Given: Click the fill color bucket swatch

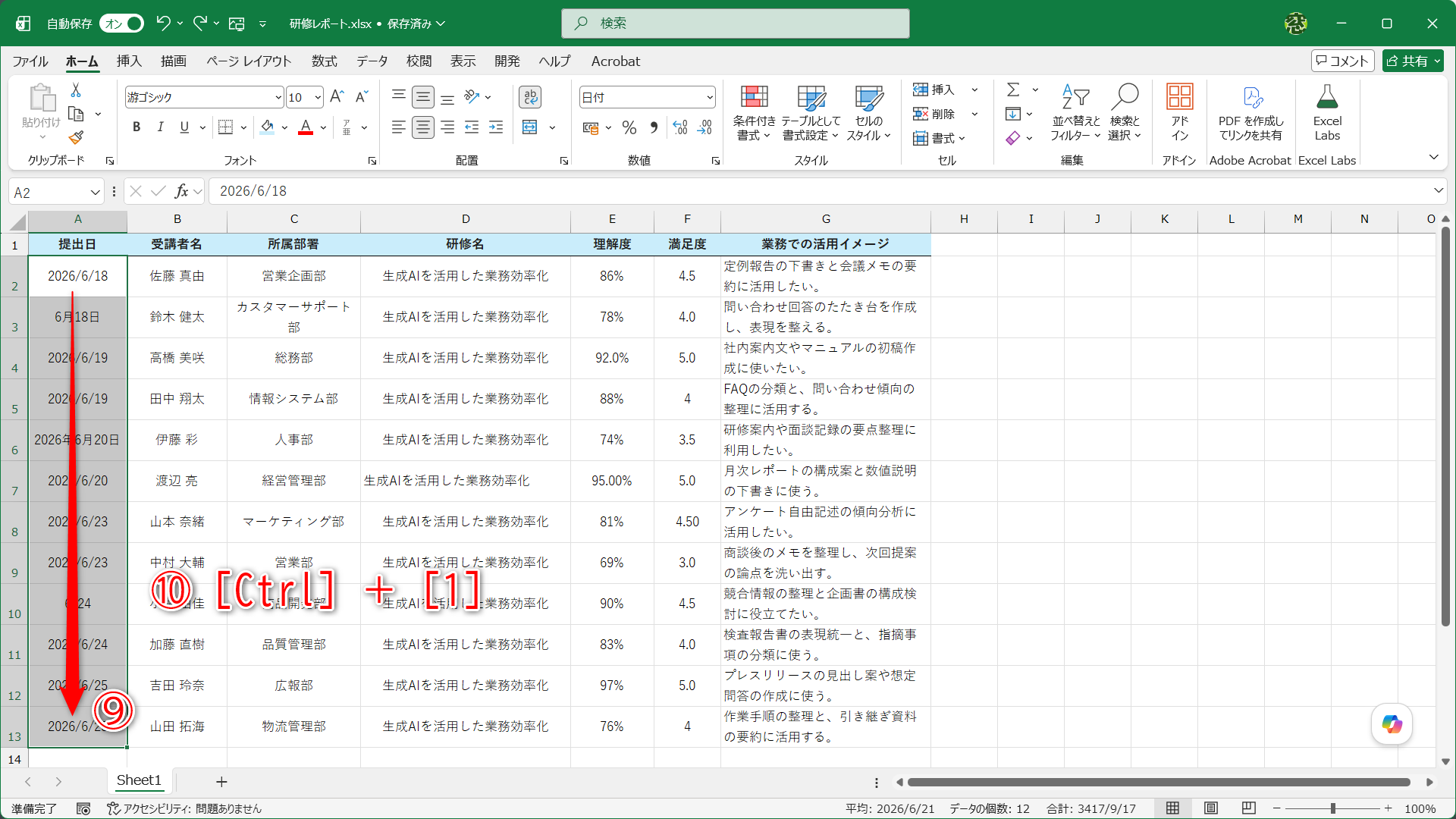Looking at the screenshot, I should click(267, 127).
